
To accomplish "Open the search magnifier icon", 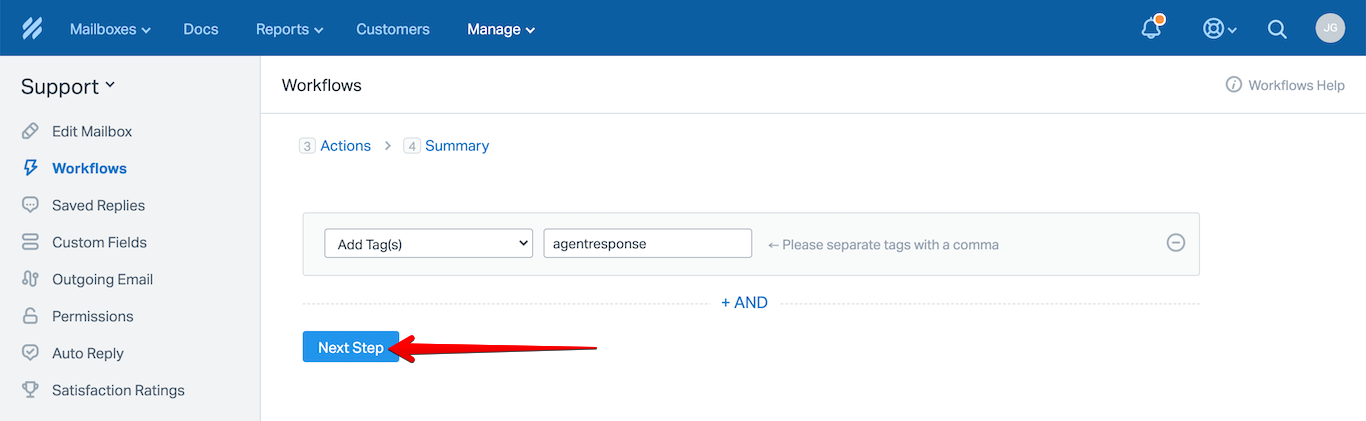I will coord(1277,29).
